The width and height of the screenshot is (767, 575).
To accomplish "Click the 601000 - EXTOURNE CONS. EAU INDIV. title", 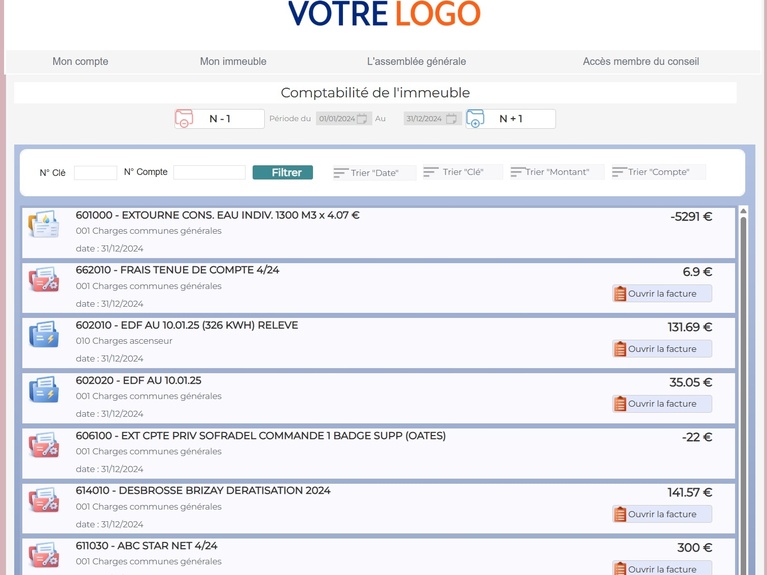I will [217, 215].
